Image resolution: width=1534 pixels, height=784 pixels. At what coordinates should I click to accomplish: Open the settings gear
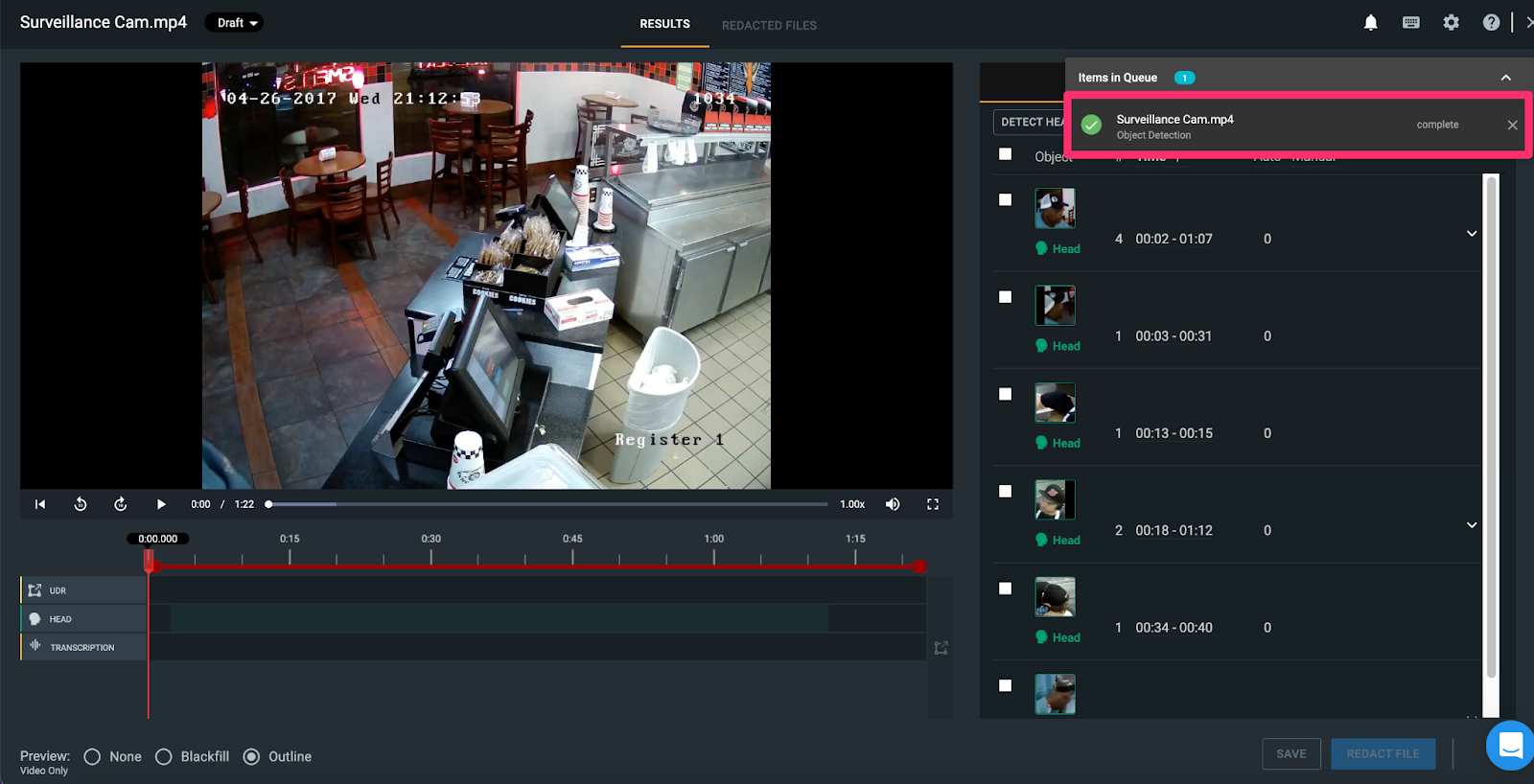click(1452, 23)
